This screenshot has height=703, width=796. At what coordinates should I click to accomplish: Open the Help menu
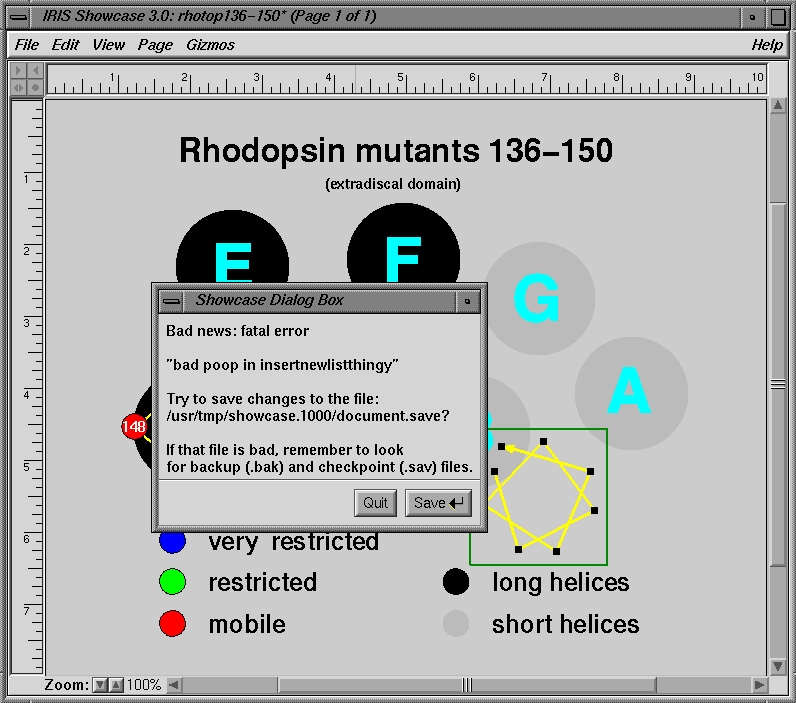(x=767, y=45)
